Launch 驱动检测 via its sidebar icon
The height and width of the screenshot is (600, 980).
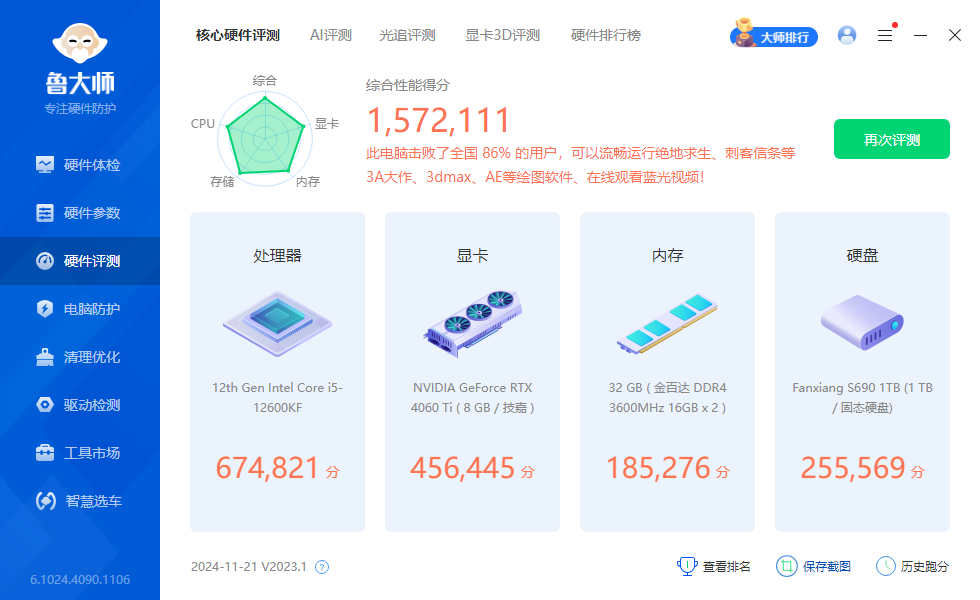point(80,404)
